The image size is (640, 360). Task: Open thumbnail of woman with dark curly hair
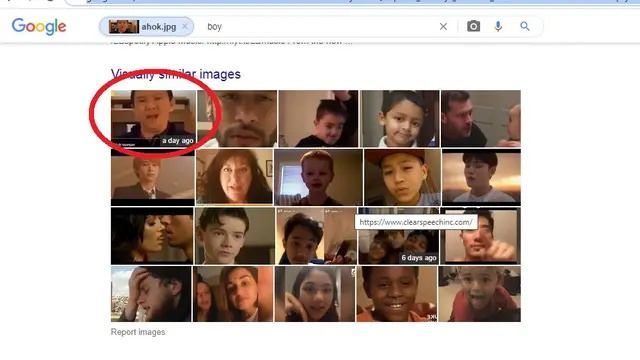(234, 177)
